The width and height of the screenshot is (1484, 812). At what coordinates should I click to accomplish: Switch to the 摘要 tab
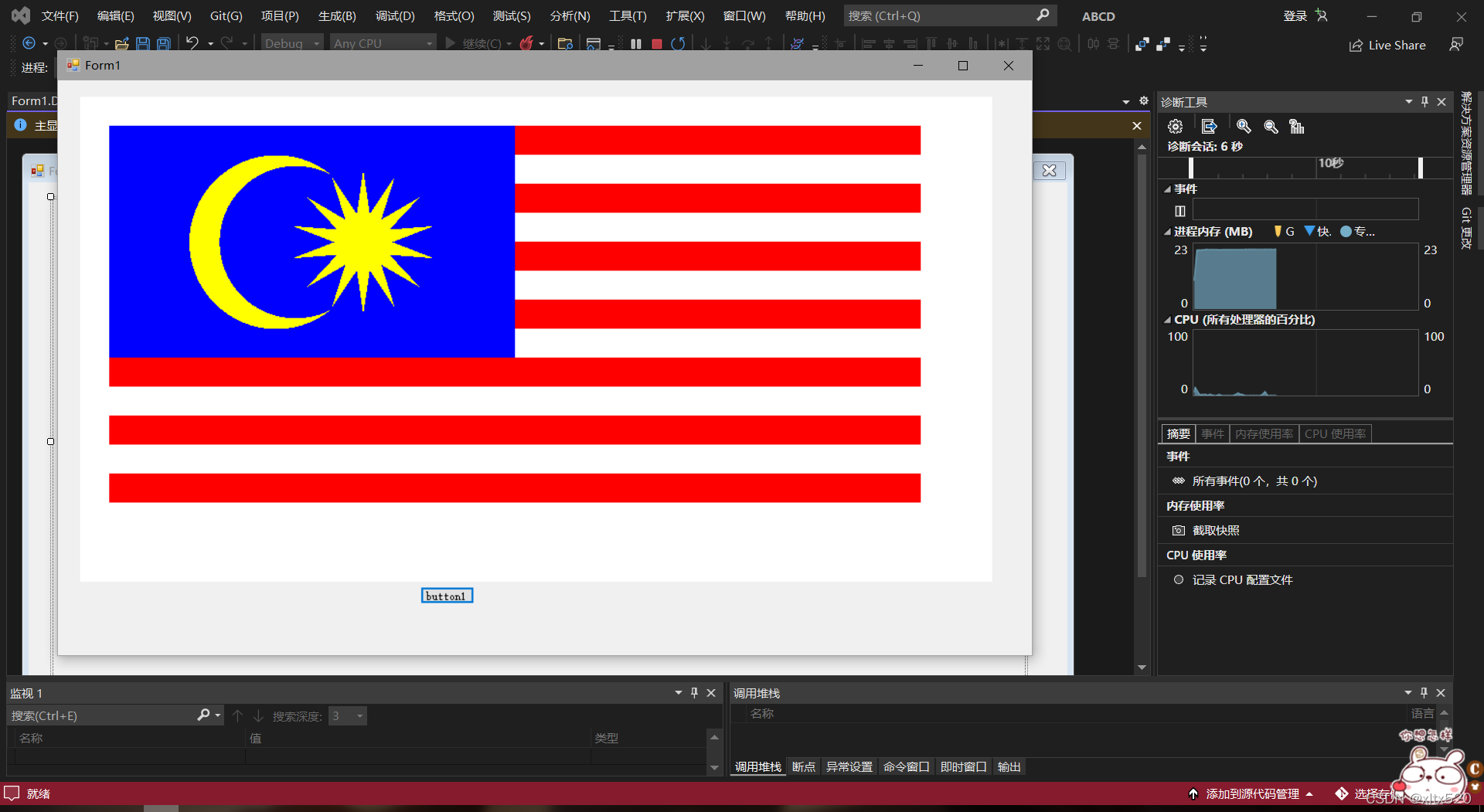(x=1179, y=434)
